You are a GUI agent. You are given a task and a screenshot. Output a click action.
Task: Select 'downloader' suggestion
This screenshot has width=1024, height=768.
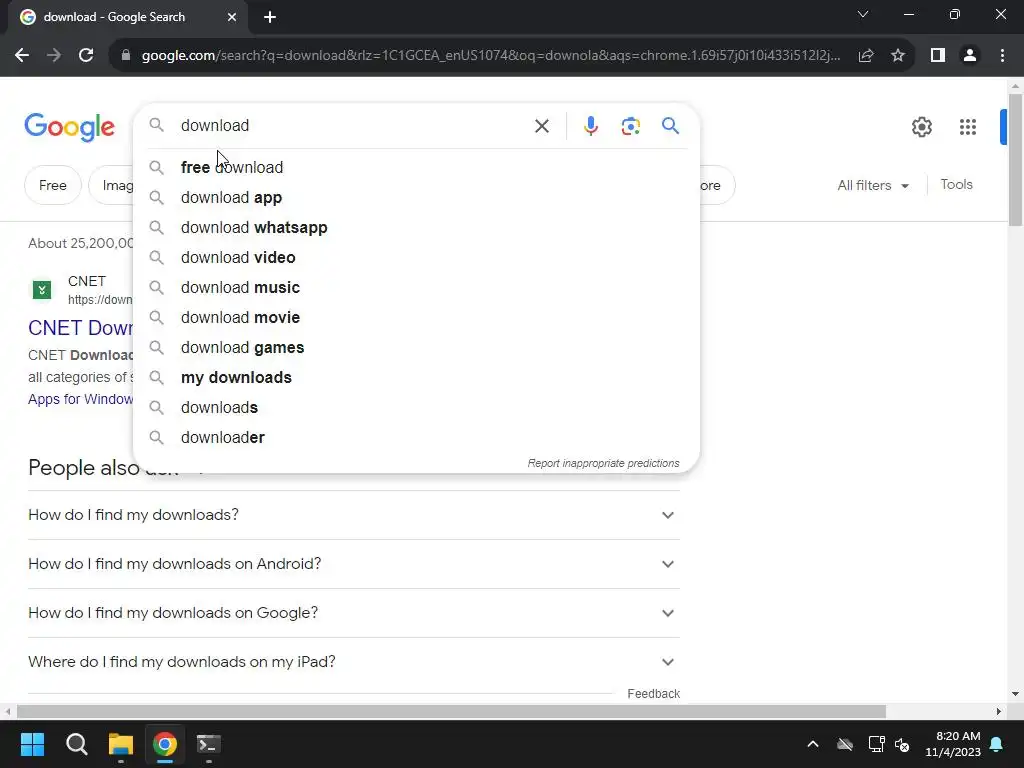tap(416, 438)
